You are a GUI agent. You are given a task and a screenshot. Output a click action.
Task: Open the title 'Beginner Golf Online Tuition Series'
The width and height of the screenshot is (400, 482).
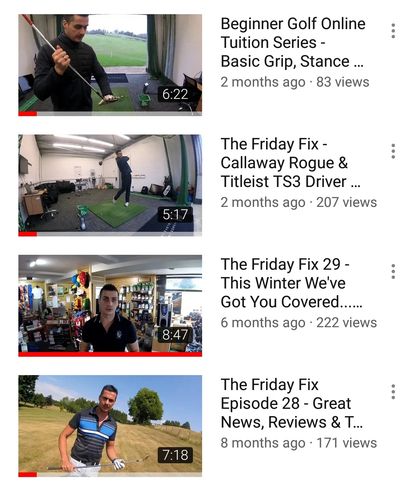(x=293, y=42)
